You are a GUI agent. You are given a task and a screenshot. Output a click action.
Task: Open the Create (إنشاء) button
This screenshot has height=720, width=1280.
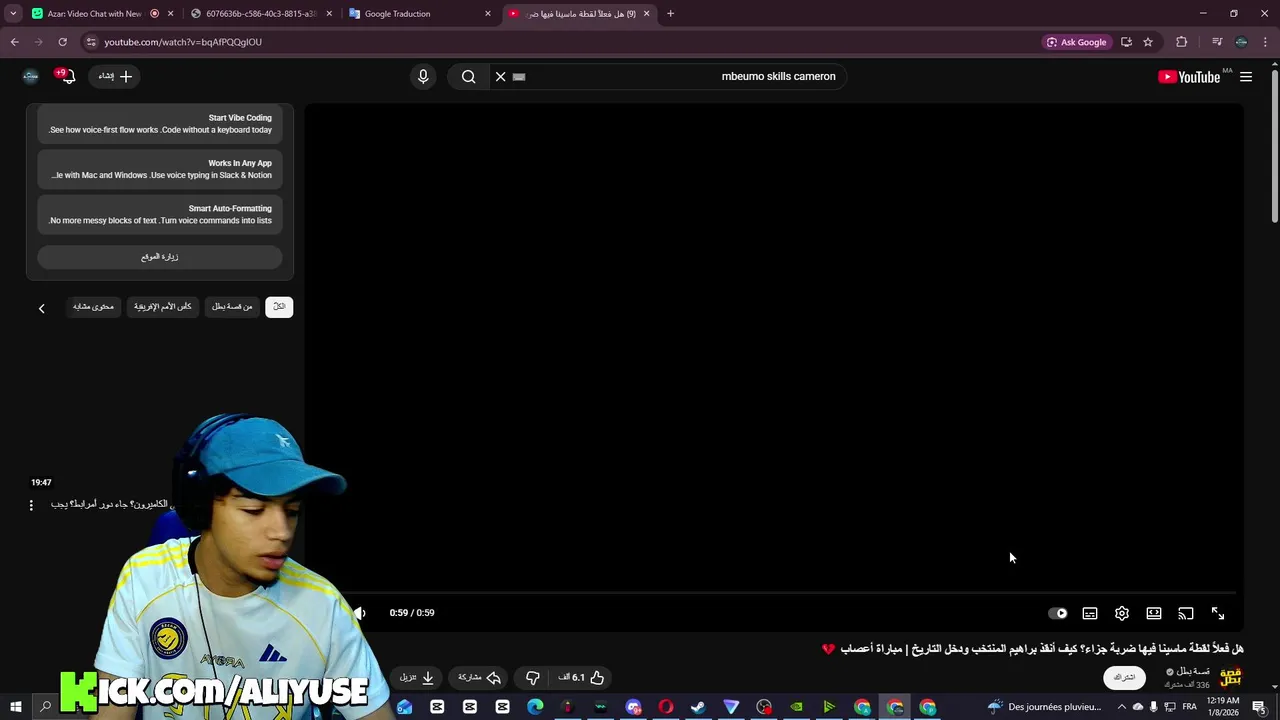click(114, 76)
